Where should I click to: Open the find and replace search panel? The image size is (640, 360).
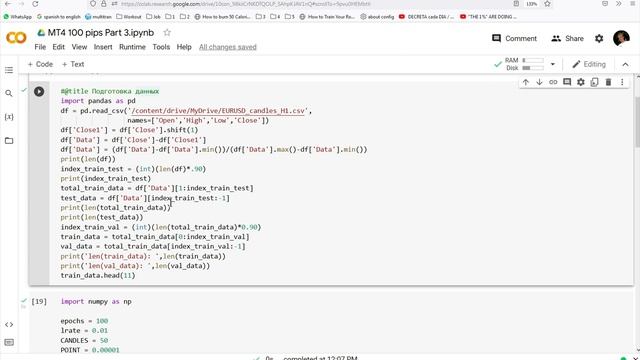[9, 93]
